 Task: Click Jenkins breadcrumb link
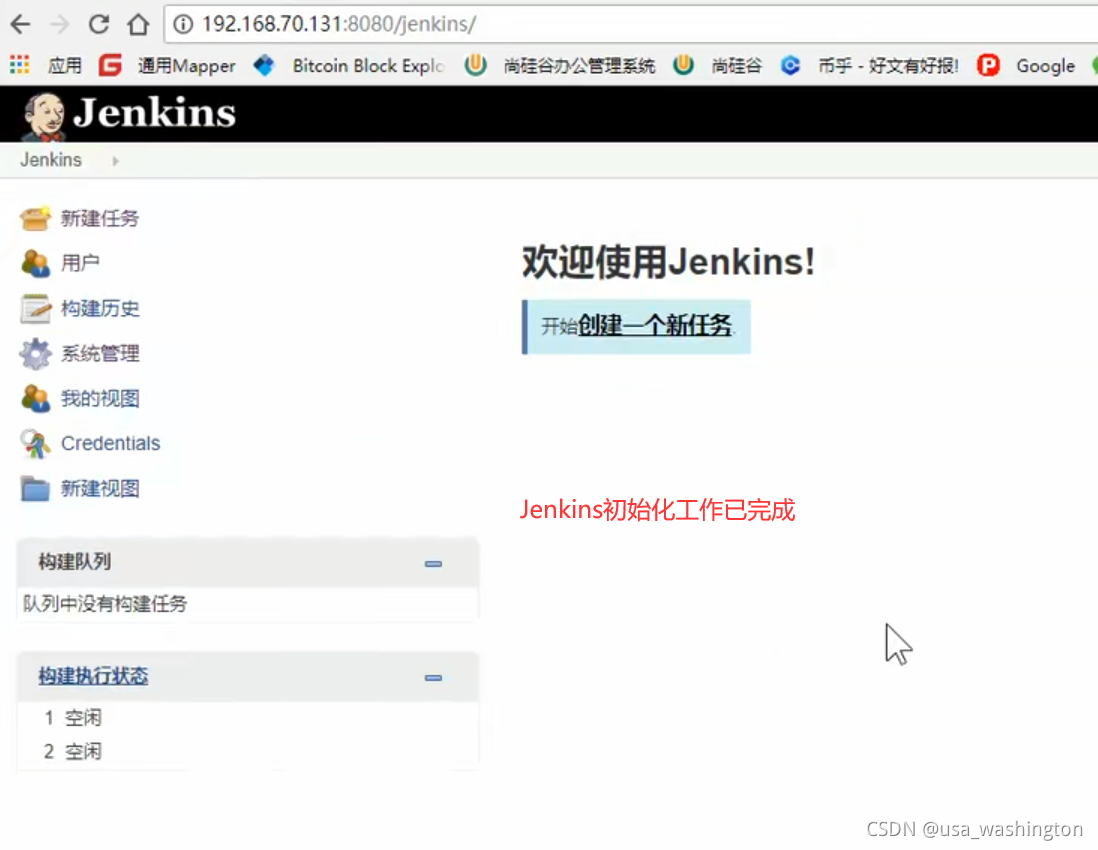click(50, 160)
